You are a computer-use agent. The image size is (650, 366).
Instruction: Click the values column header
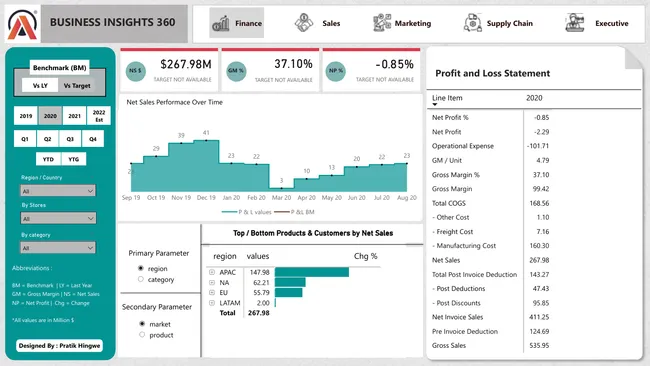tap(258, 256)
